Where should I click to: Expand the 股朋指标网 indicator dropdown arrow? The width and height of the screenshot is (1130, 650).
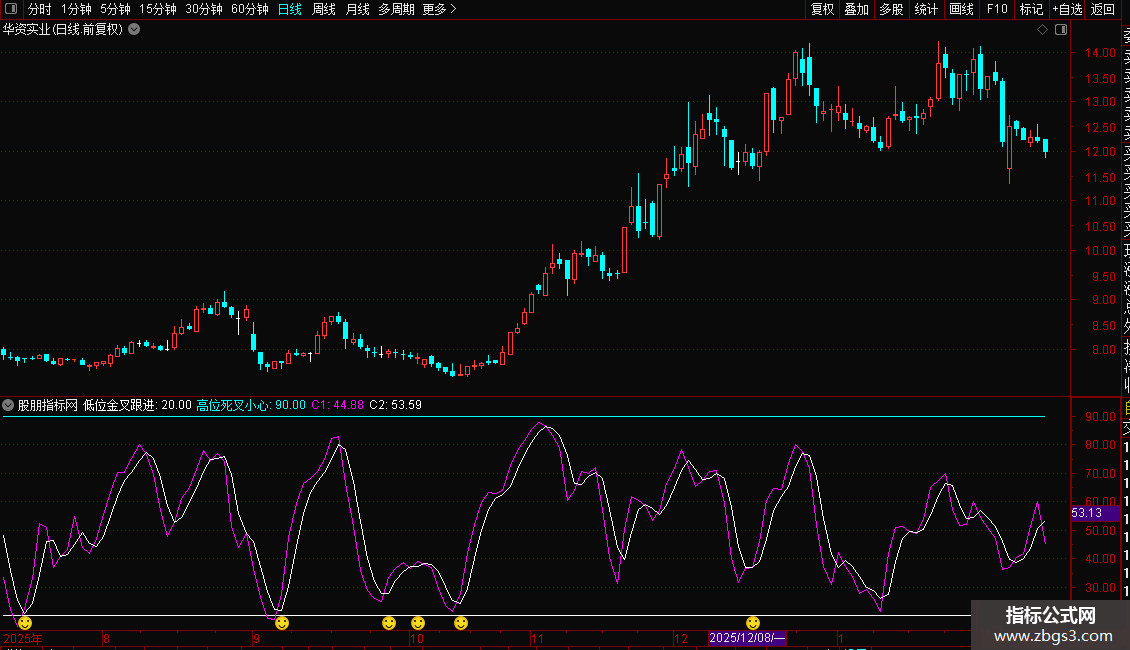(x=9, y=405)
